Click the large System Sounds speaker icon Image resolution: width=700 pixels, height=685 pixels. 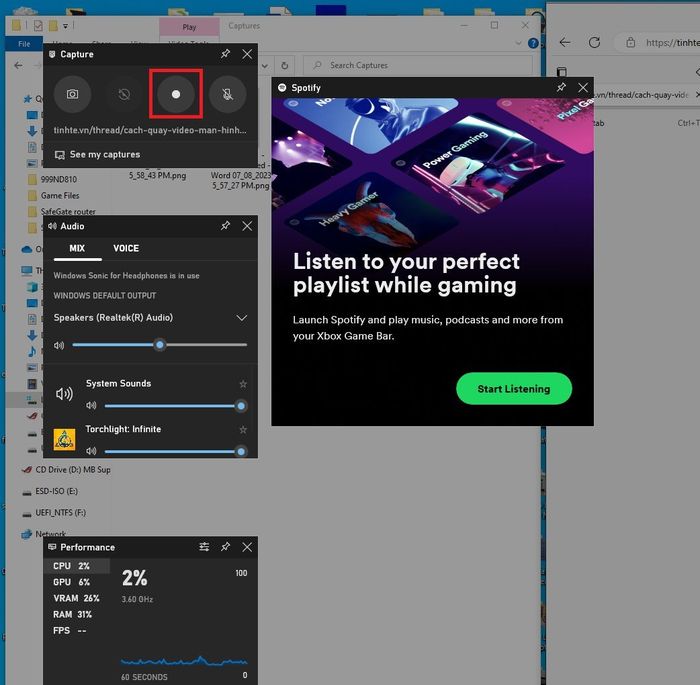pos(64,394)
